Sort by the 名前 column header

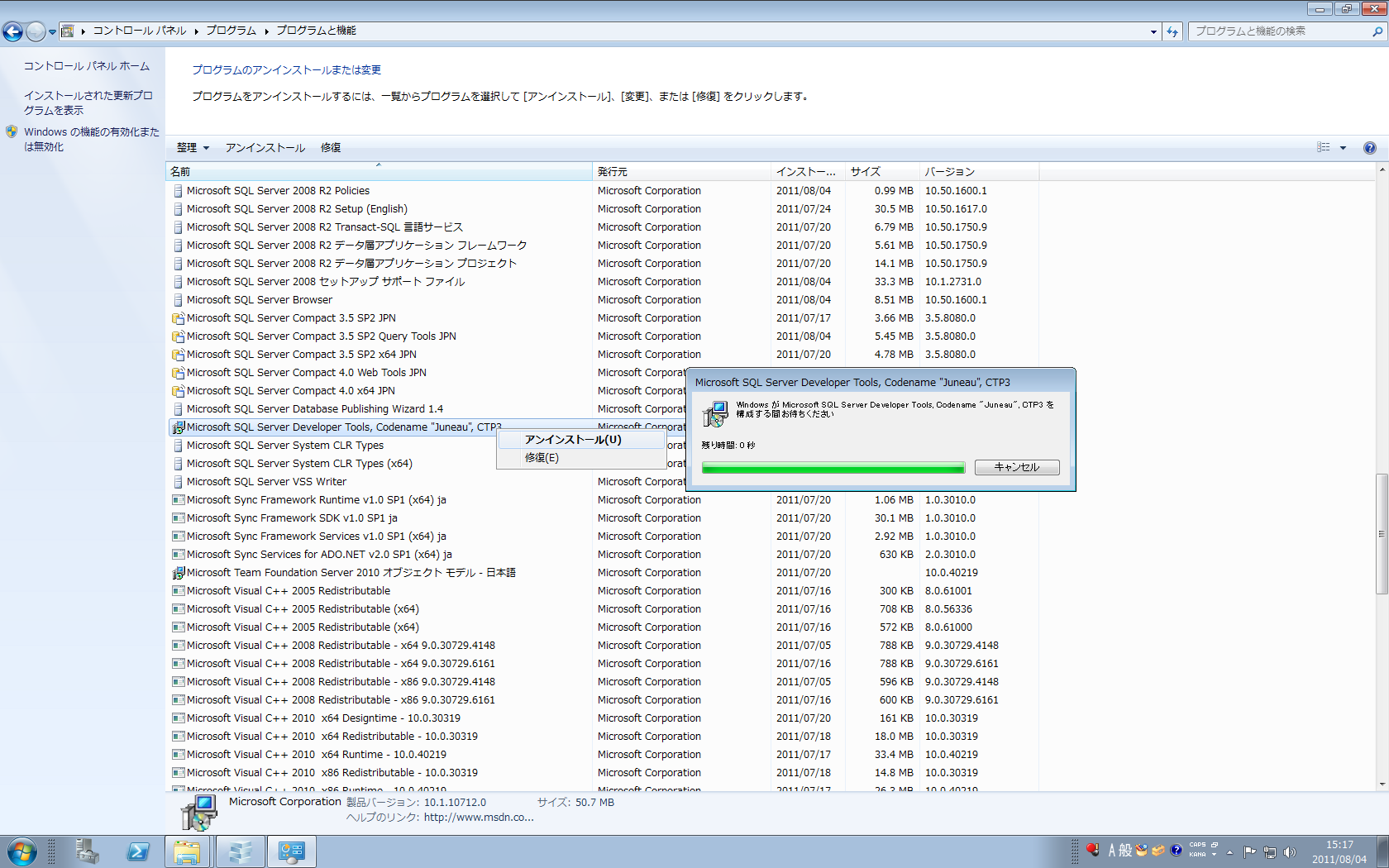pos(379,172)
